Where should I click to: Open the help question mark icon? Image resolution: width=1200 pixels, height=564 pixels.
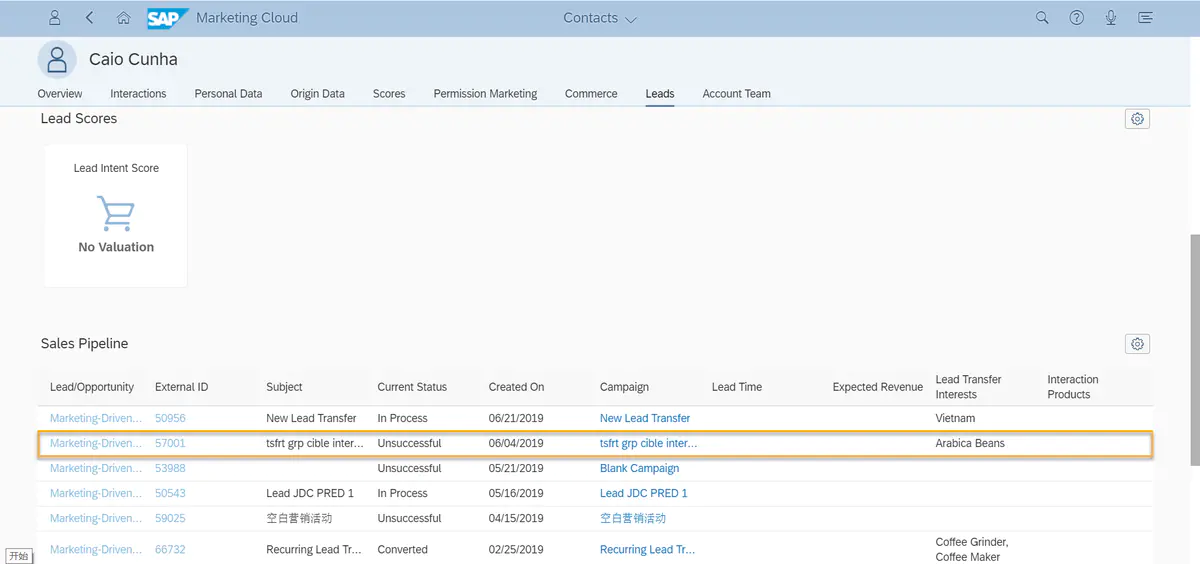point(1076,18)
